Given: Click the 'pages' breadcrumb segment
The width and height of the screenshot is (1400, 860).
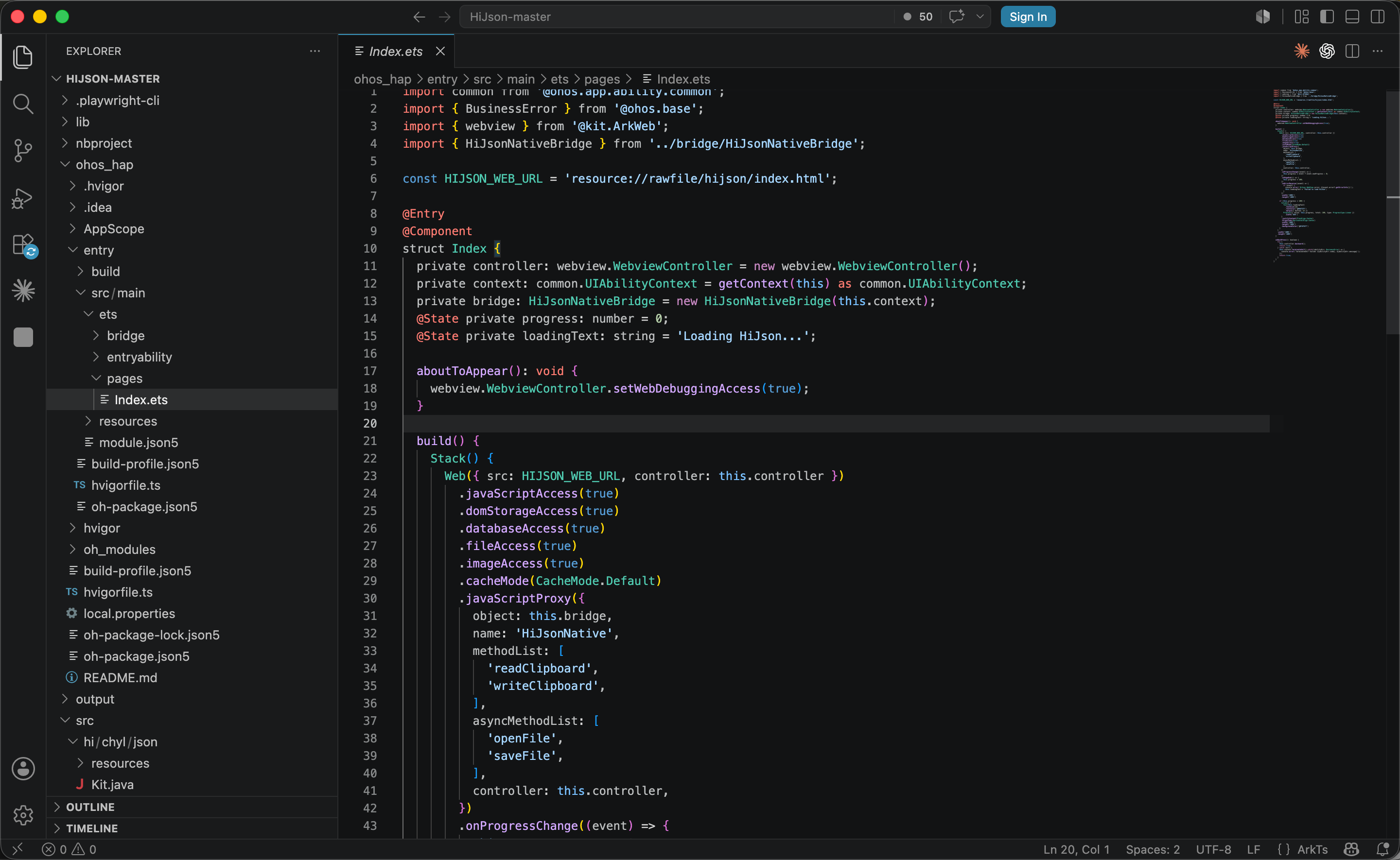Looking at the screenshot, I should tap(602, 79).
